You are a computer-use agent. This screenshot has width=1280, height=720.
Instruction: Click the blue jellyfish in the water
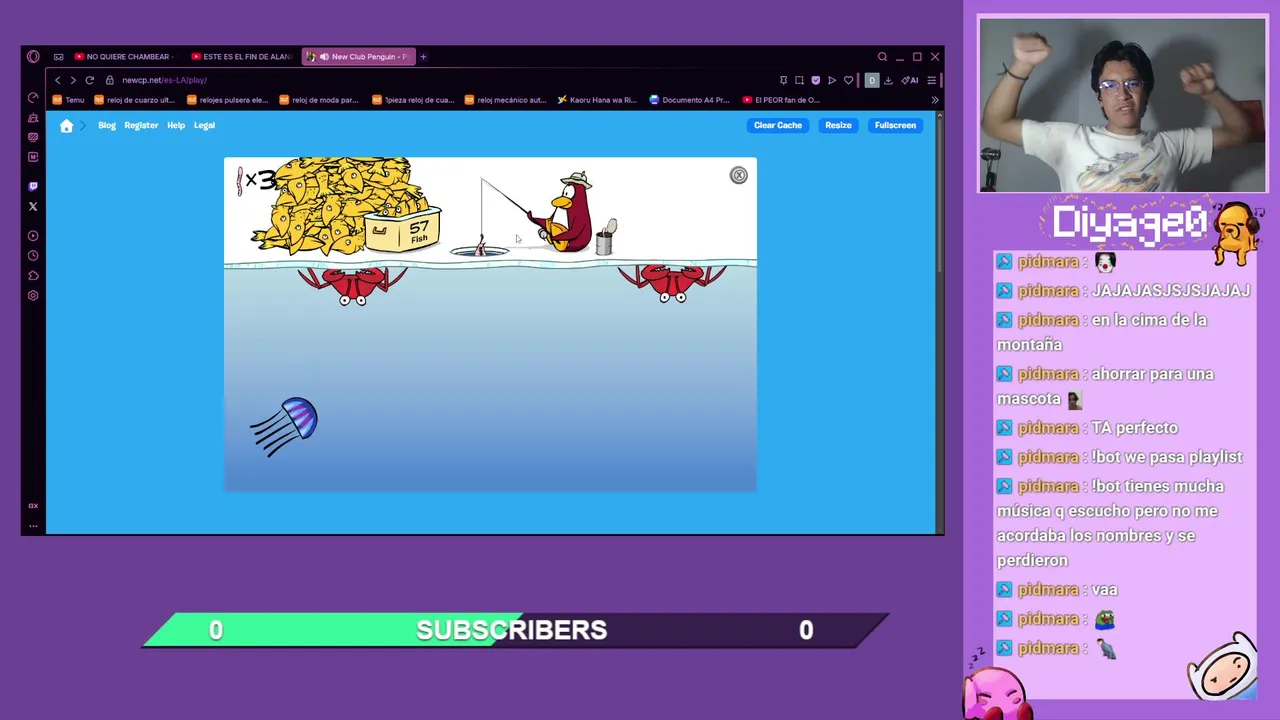point(285,425)
